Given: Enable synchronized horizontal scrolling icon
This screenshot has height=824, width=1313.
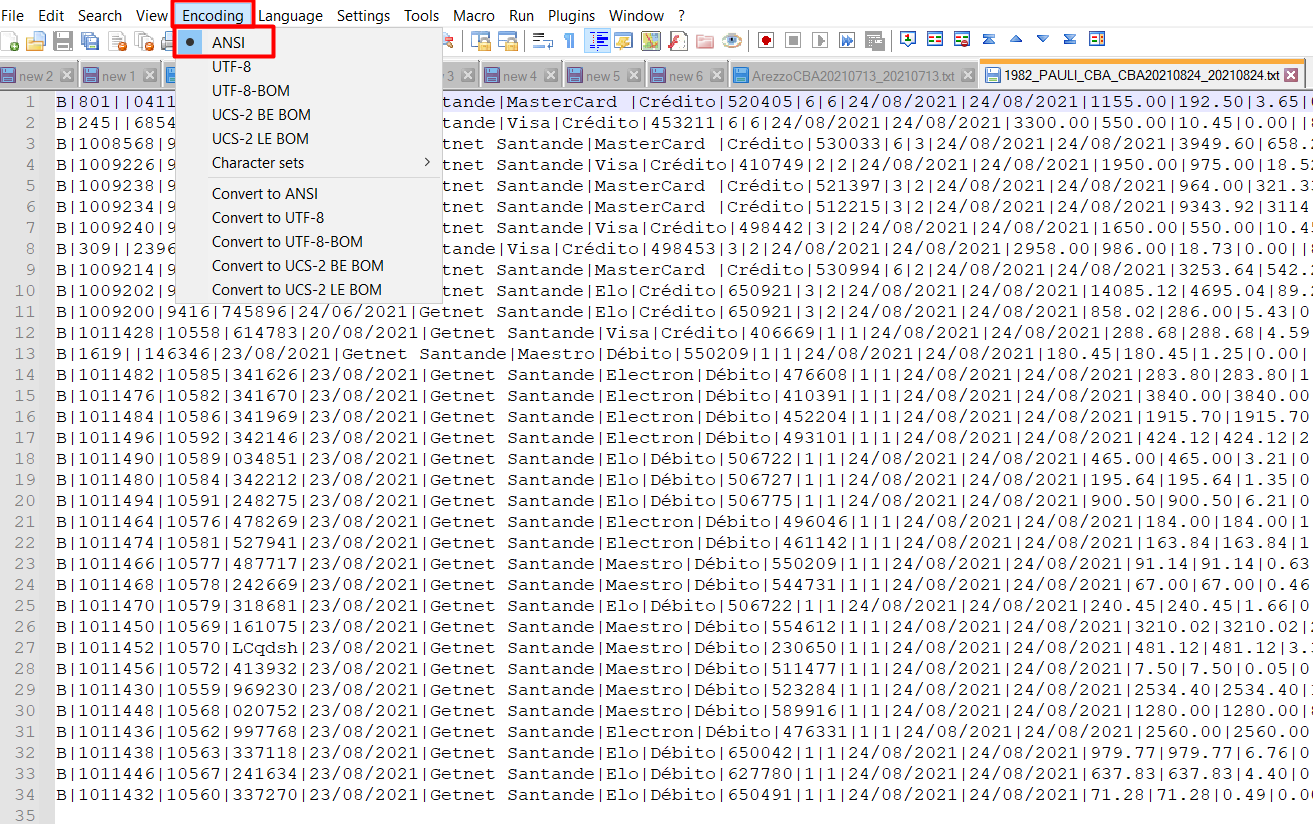Looking at the screenshot, I should 508,41.
